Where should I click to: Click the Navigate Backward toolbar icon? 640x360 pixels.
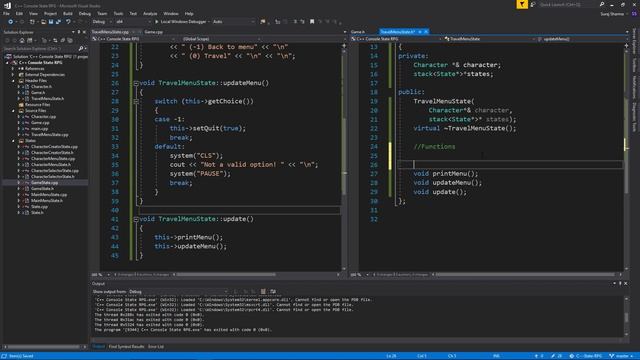11,22
